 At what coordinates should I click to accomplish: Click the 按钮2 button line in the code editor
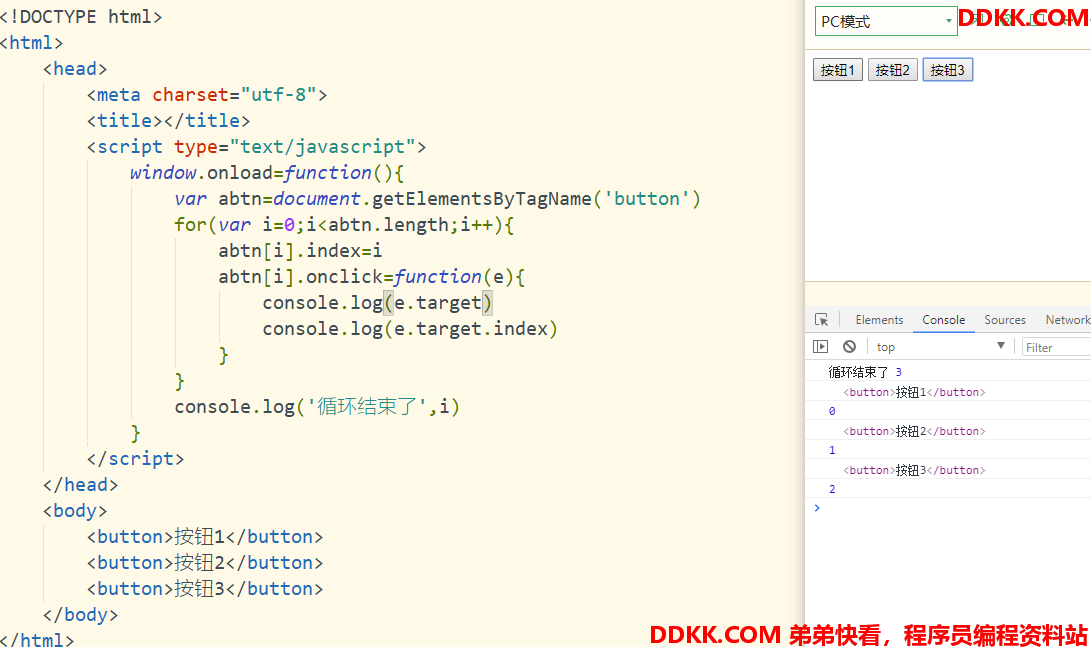(205, 562)
